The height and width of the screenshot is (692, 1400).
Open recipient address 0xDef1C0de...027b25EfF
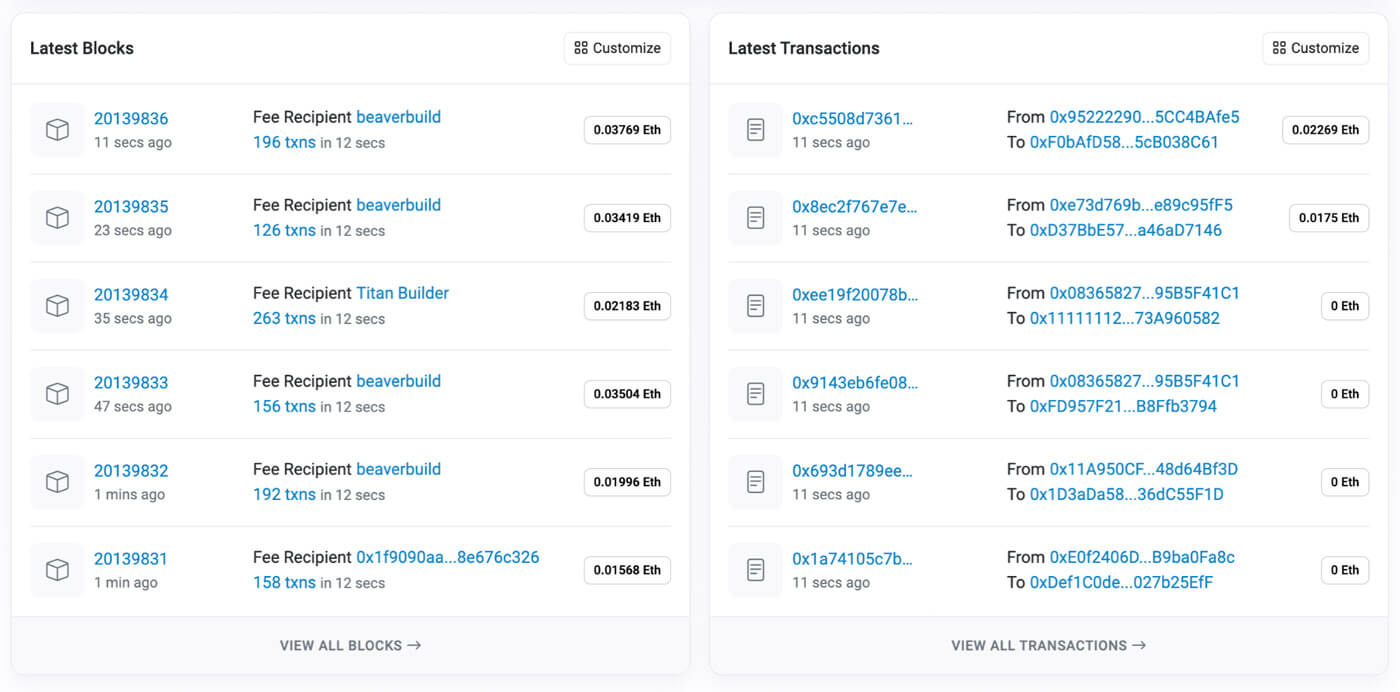[1121, 583]
